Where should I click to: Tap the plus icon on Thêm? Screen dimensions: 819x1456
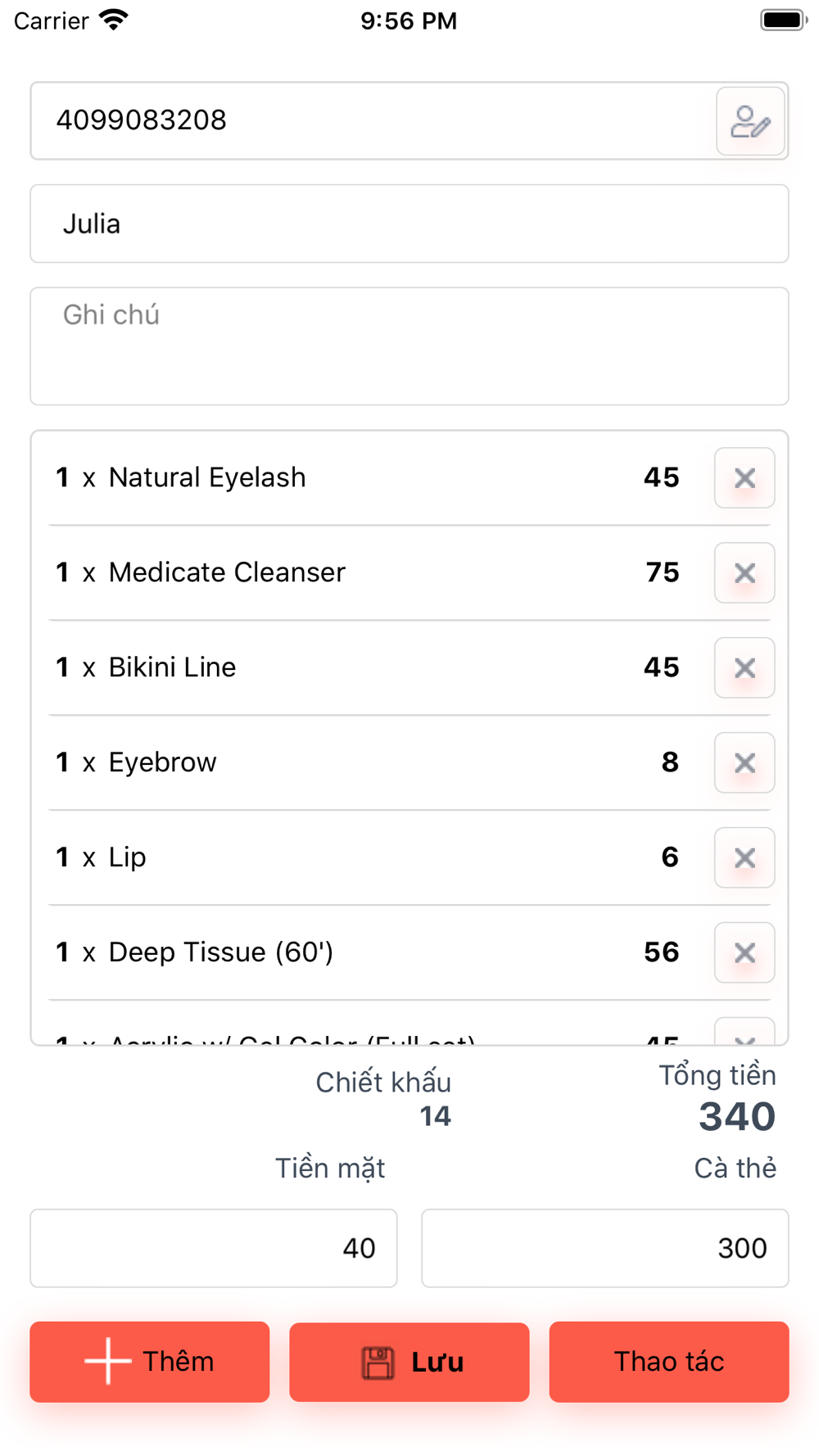pyautogui.click(x=107, y=1362)
